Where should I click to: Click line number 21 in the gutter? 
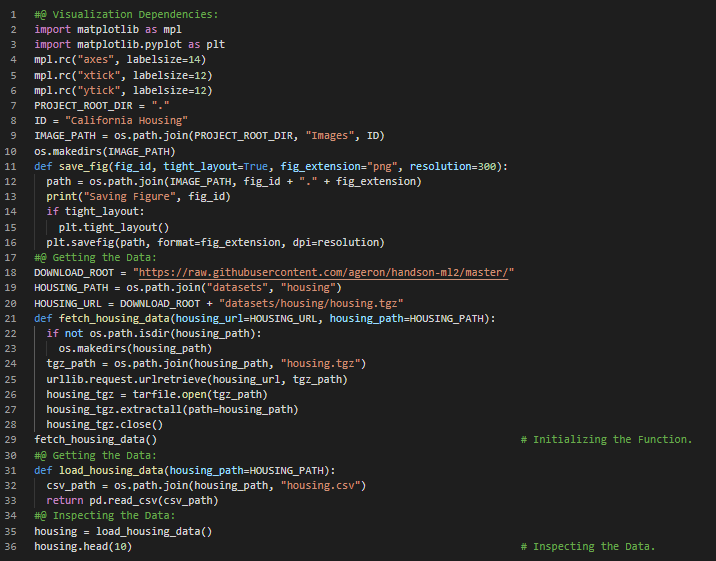11,318
